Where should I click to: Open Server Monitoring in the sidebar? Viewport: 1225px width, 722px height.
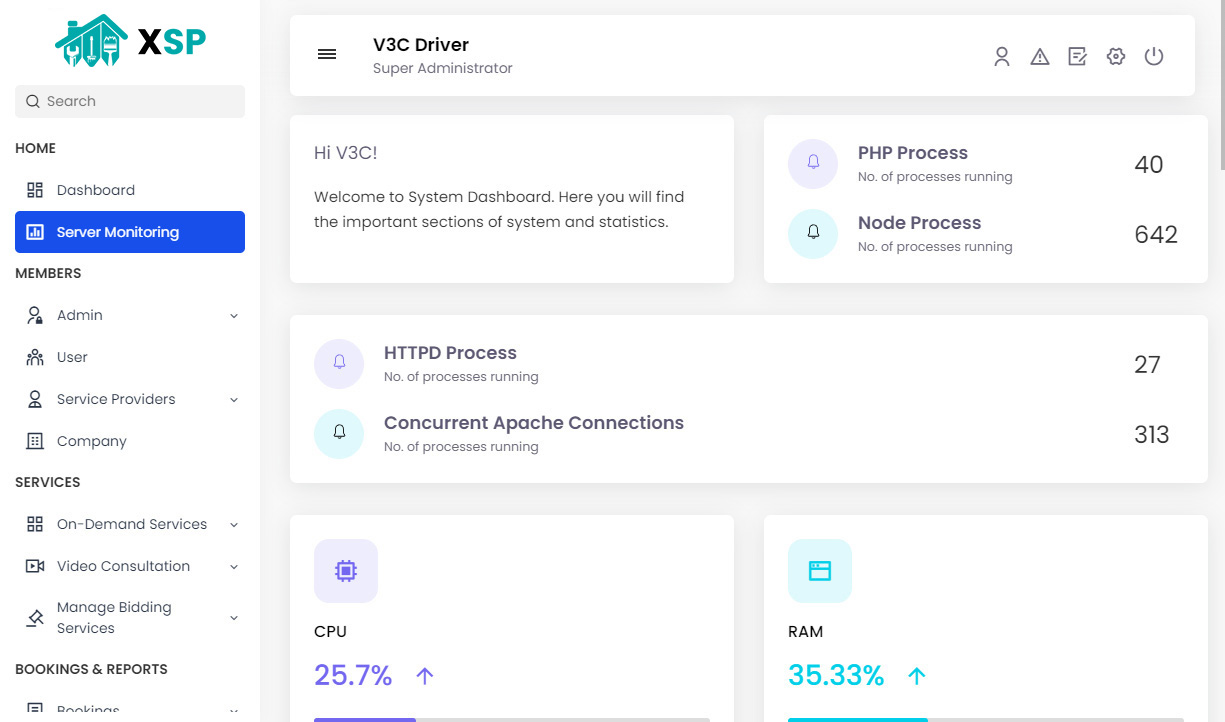(118, 231)
